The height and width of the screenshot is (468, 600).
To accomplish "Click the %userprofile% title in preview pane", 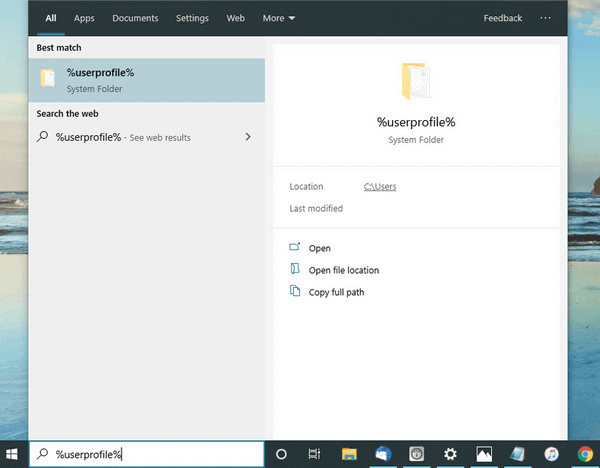I will click(416, 122).
